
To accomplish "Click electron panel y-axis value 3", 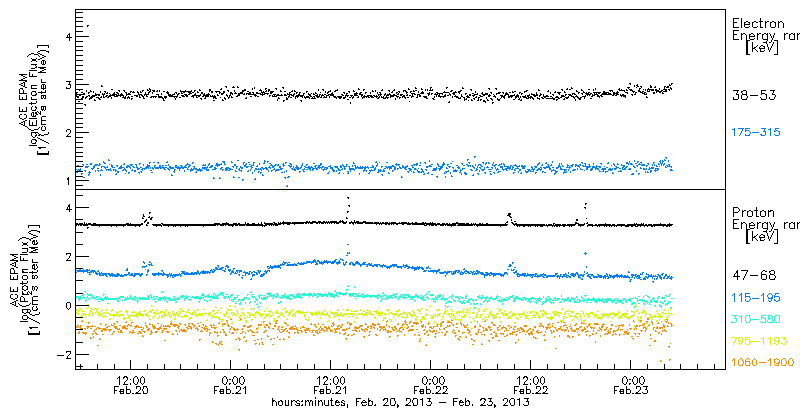I will coord(70,85).
